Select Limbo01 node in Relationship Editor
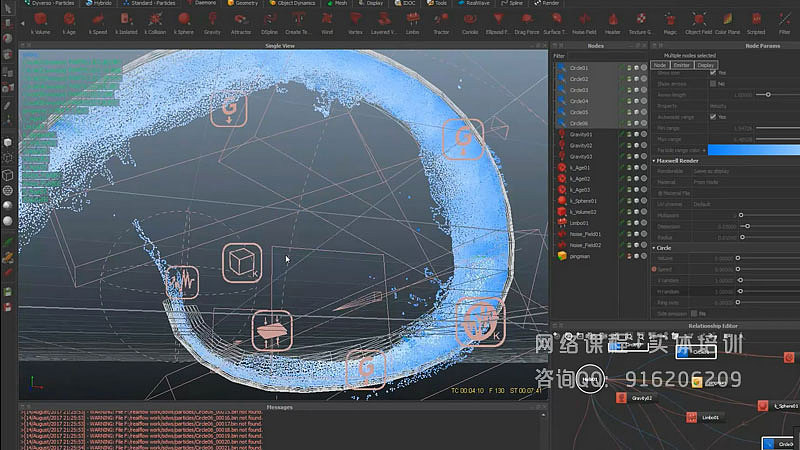Screen dimensions: 800x450 (x=705, y=417)
